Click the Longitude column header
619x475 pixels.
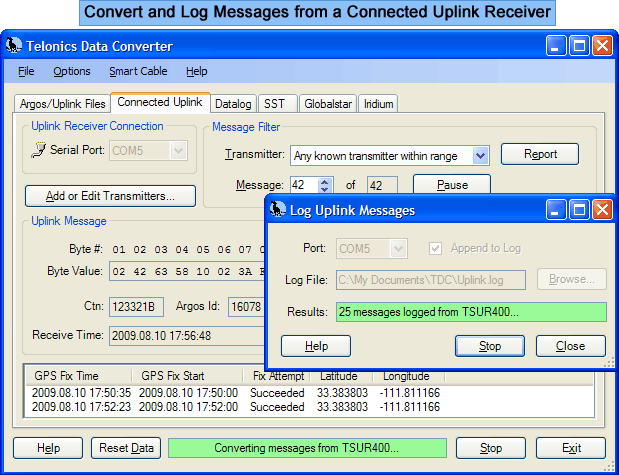point(409,376)
